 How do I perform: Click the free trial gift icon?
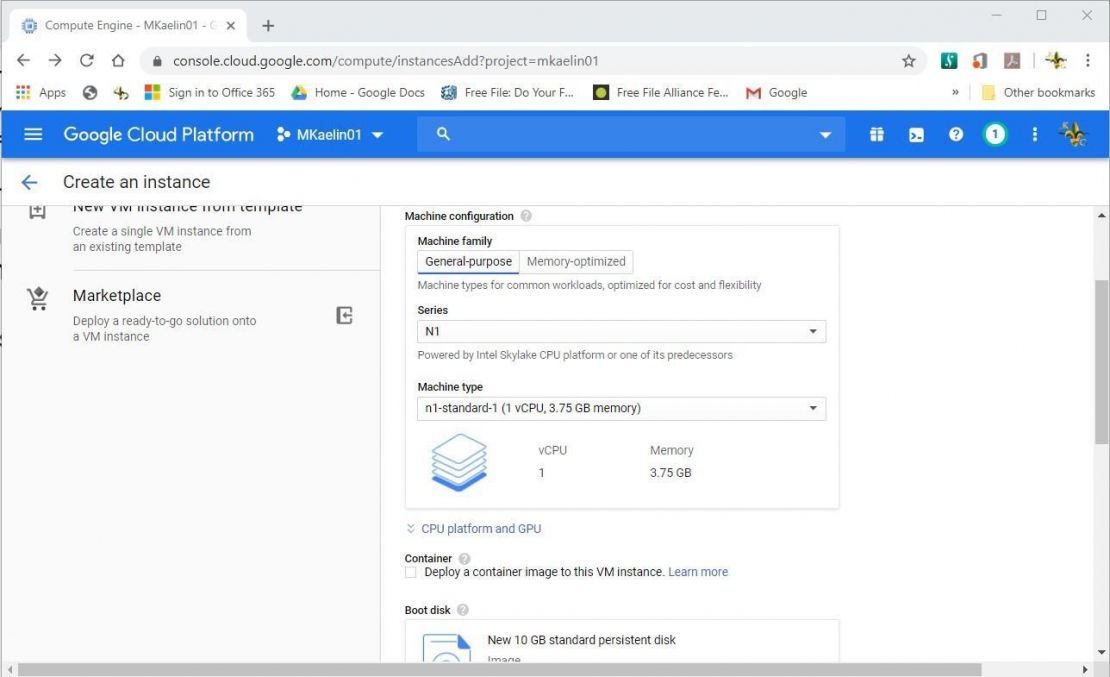pos(875,133)
